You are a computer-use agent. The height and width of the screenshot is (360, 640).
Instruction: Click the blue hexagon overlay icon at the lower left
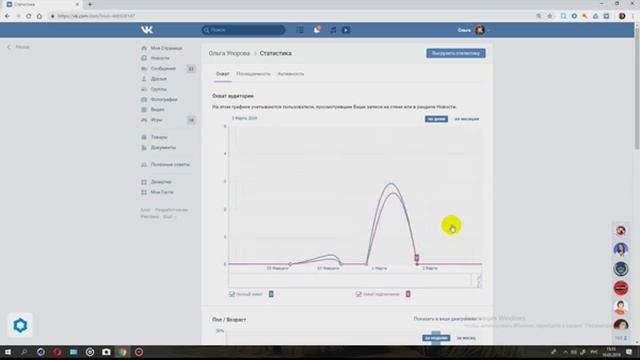tap(20, 325)
